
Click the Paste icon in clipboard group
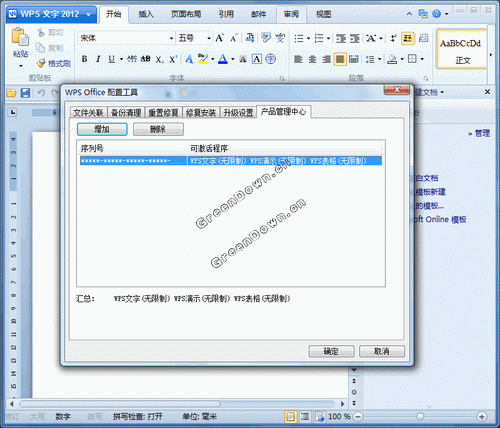tap(20, 37)
